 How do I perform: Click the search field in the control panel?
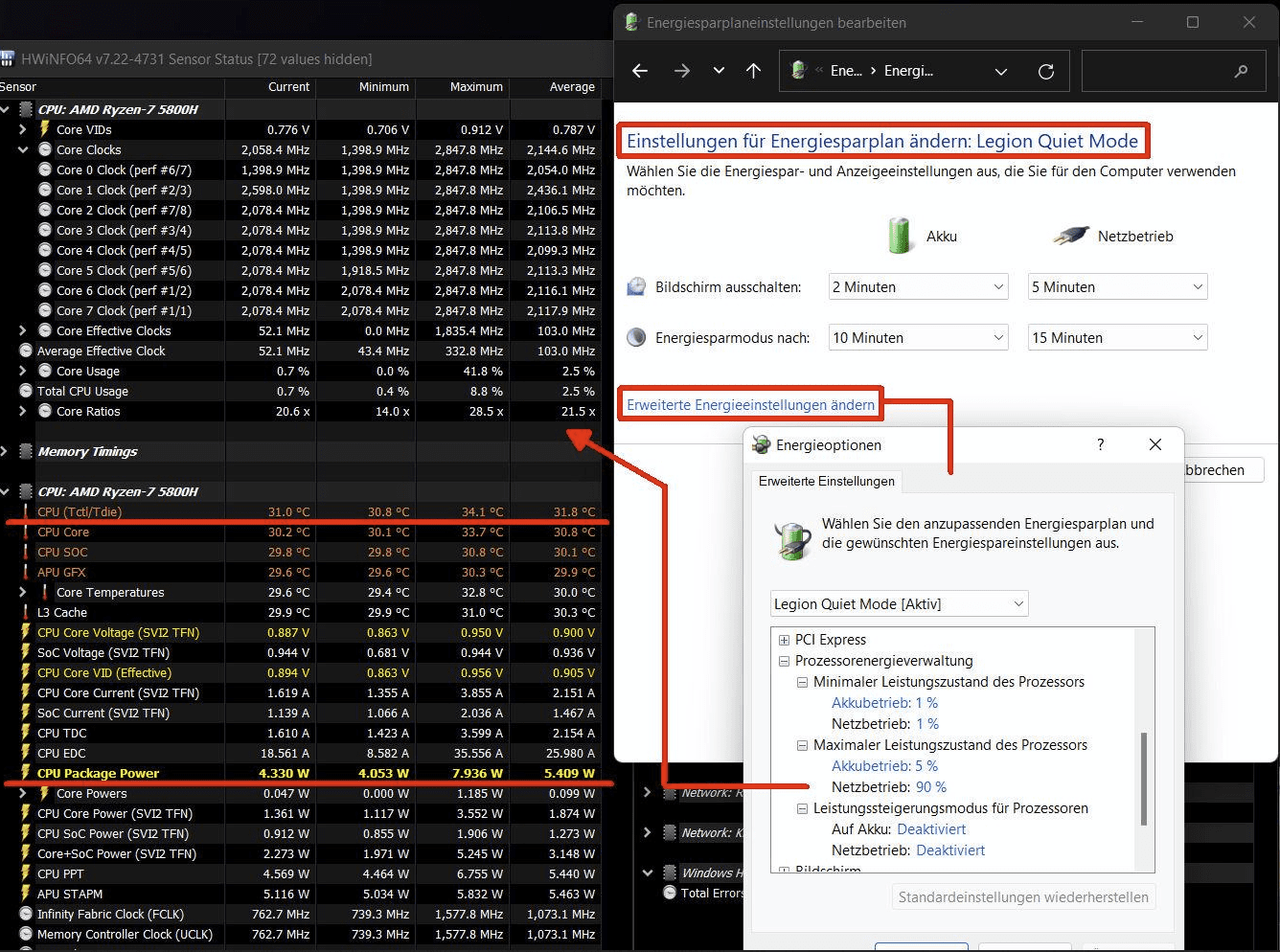click(x=1169, y=71)
